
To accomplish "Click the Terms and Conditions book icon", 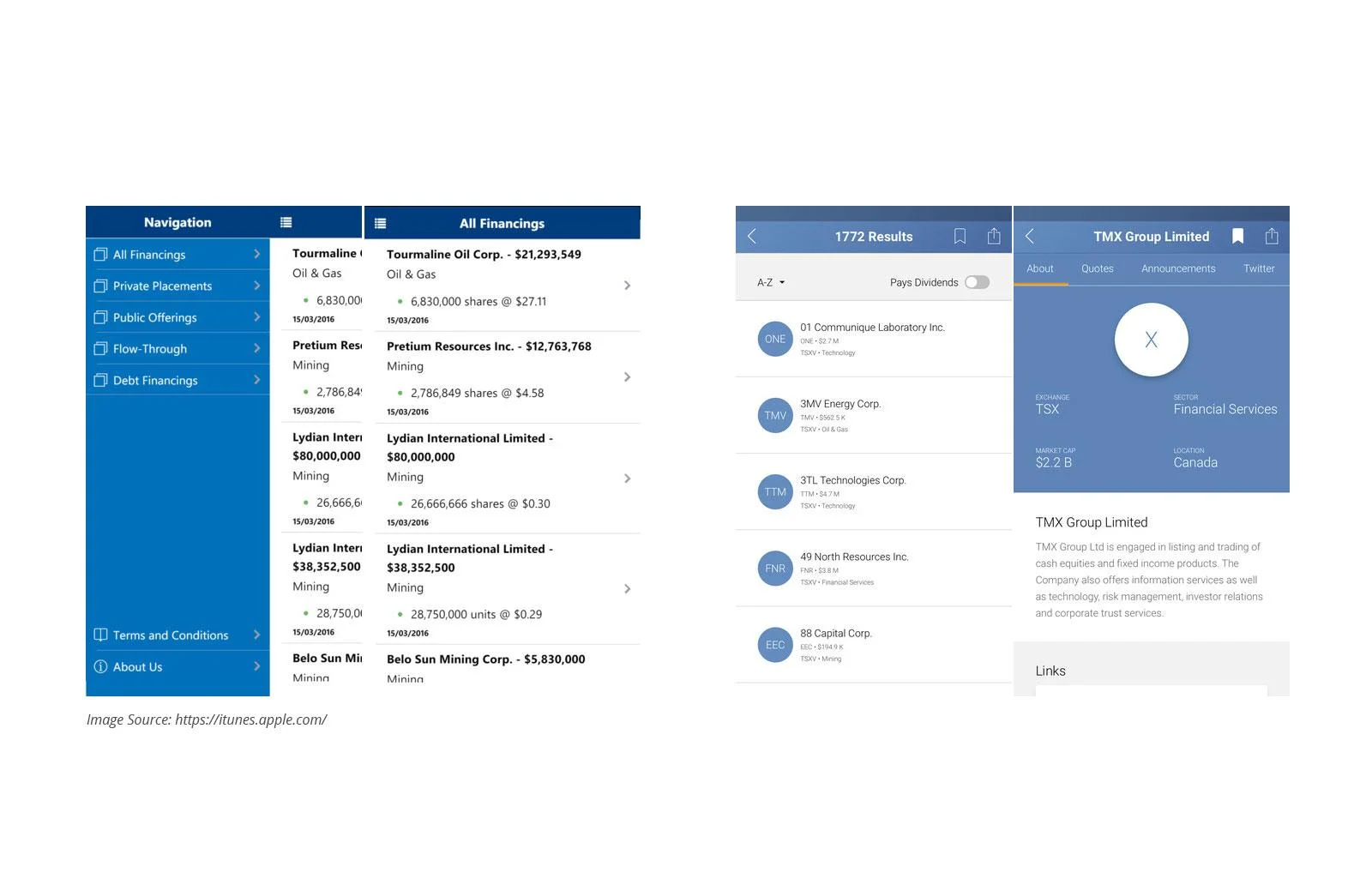I will point(100,635).
